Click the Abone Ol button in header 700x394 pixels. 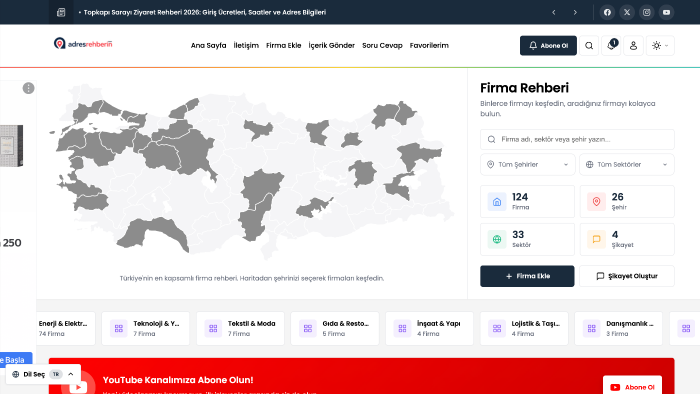click(x=548, y=46)
